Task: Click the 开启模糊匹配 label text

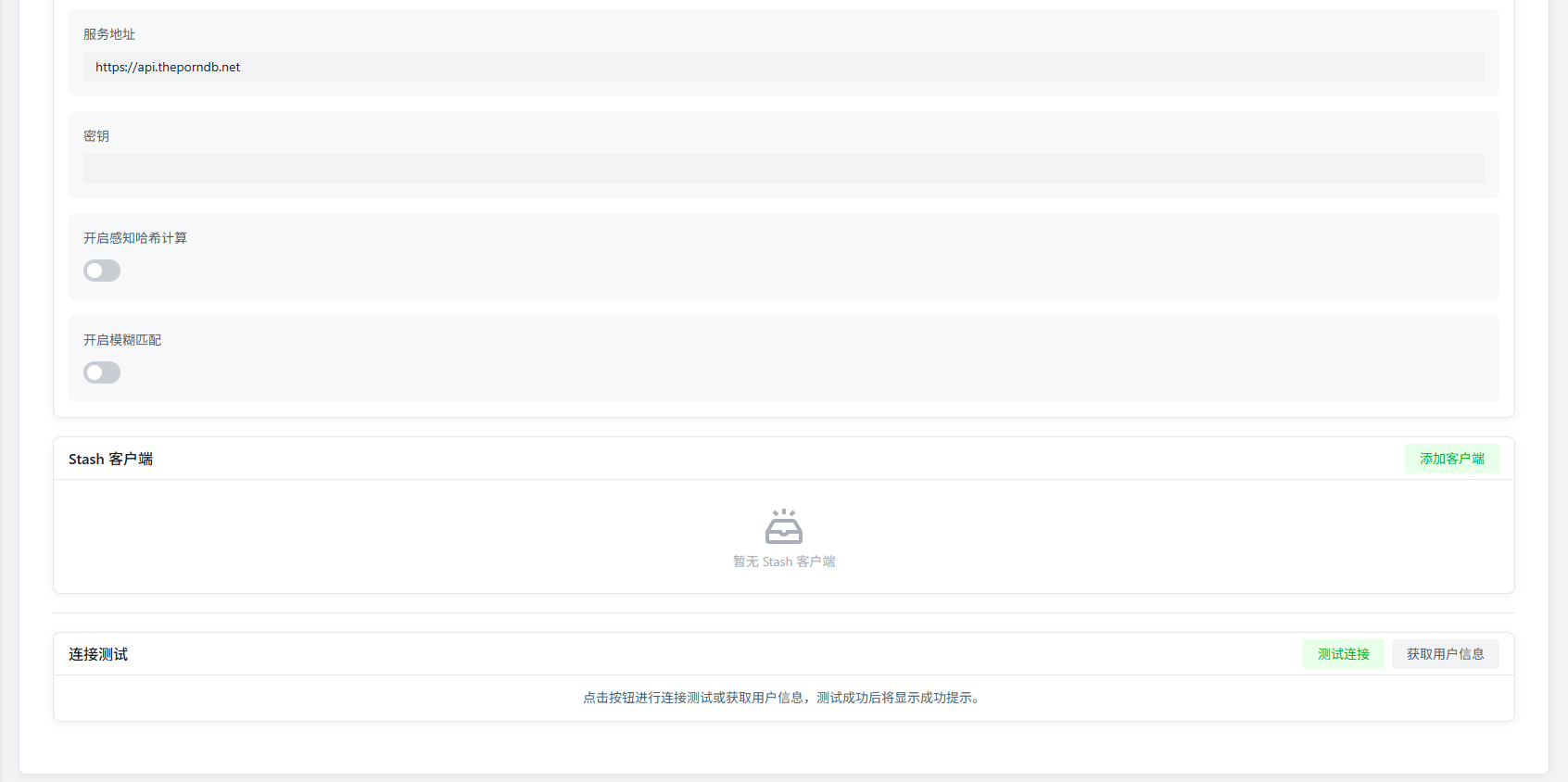Action: point(122,340)
